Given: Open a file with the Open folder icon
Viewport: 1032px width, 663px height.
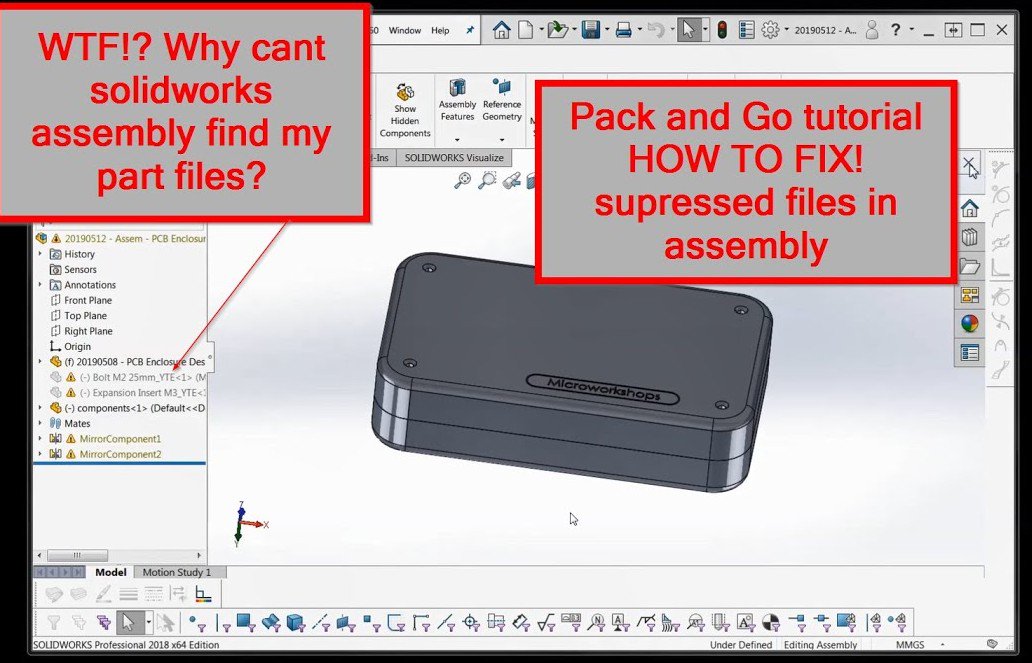Looking at the screenshot, I should [557, 30].
